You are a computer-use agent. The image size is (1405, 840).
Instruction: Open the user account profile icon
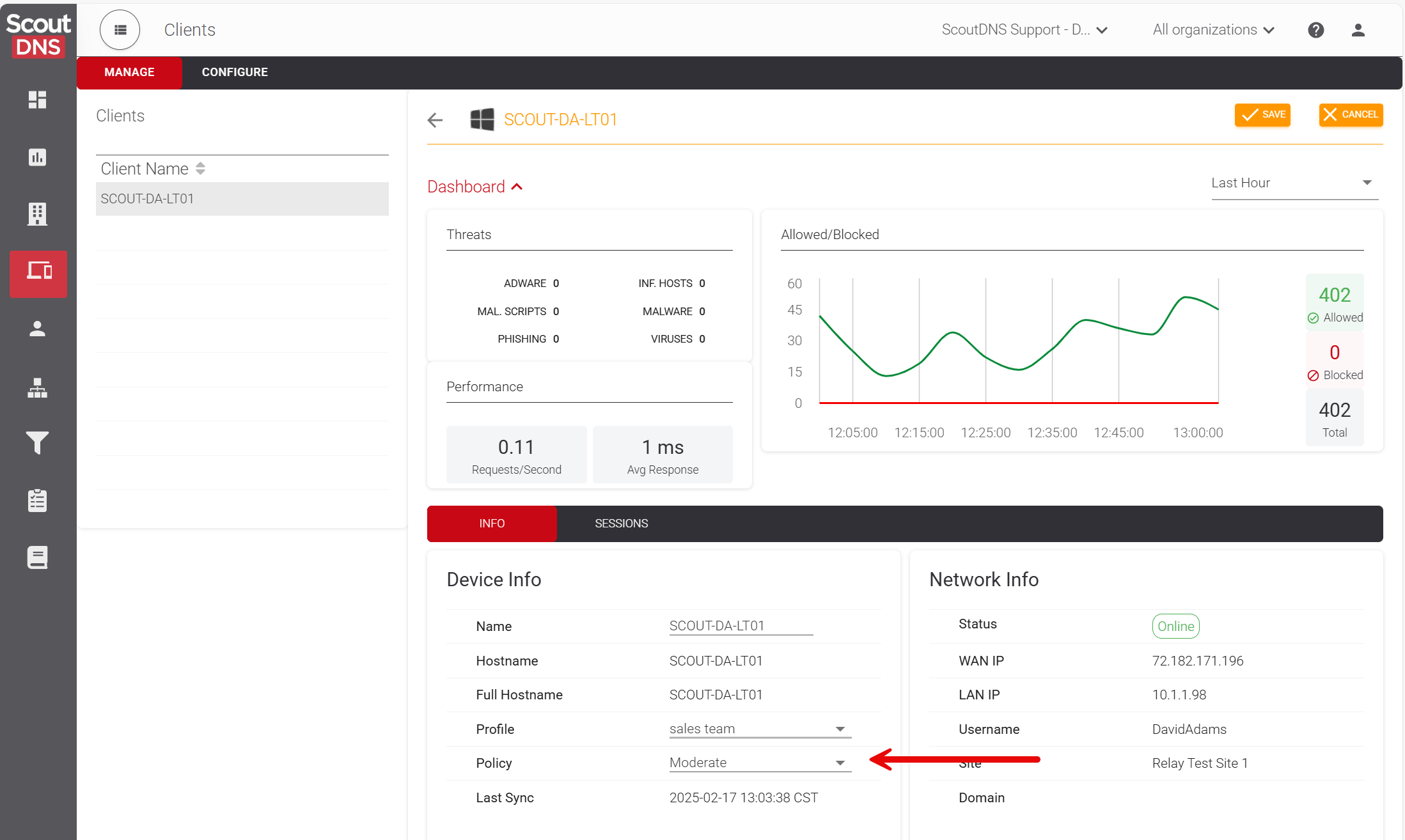click(1358, 30)
